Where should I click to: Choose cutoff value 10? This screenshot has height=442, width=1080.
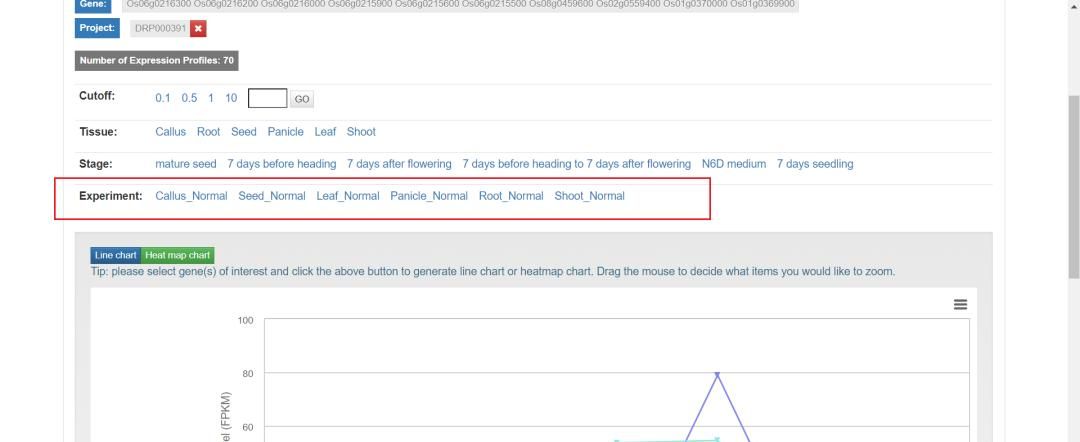(231, 98)
